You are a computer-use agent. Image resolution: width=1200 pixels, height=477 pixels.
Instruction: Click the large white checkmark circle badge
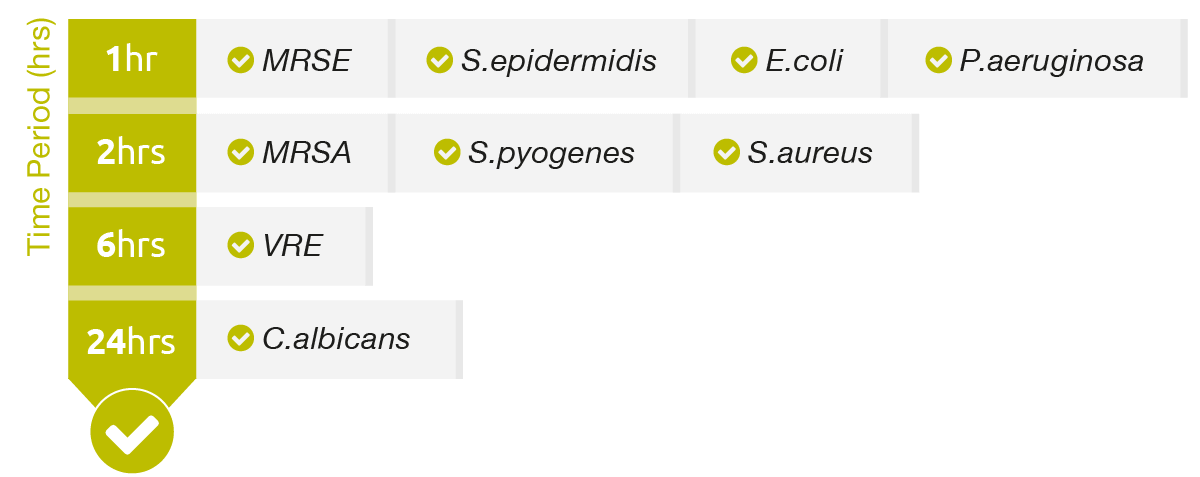[x=132, y=433]
